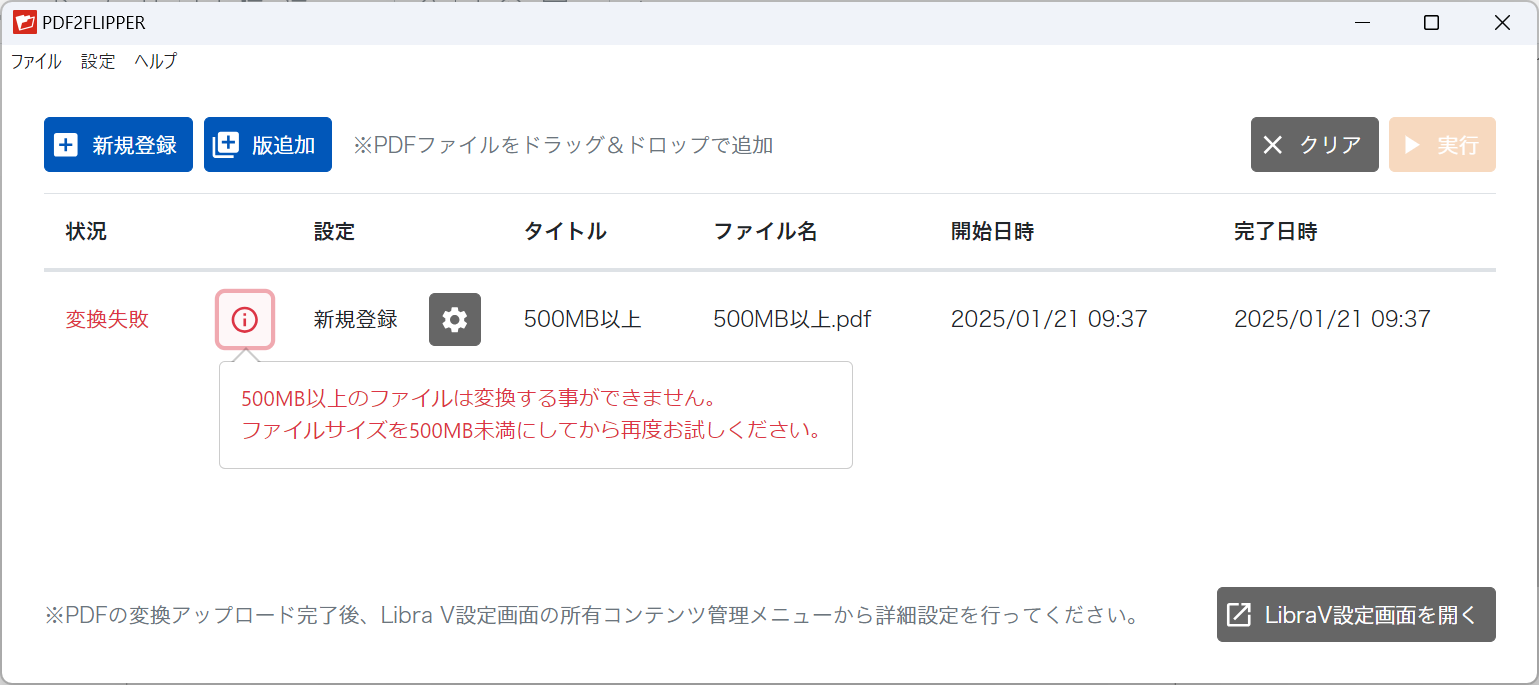Image resolution: width=1539 pixels, height=685 pixels.
Task: Click the 版追加 add-version button
Action: coord(268,145)
